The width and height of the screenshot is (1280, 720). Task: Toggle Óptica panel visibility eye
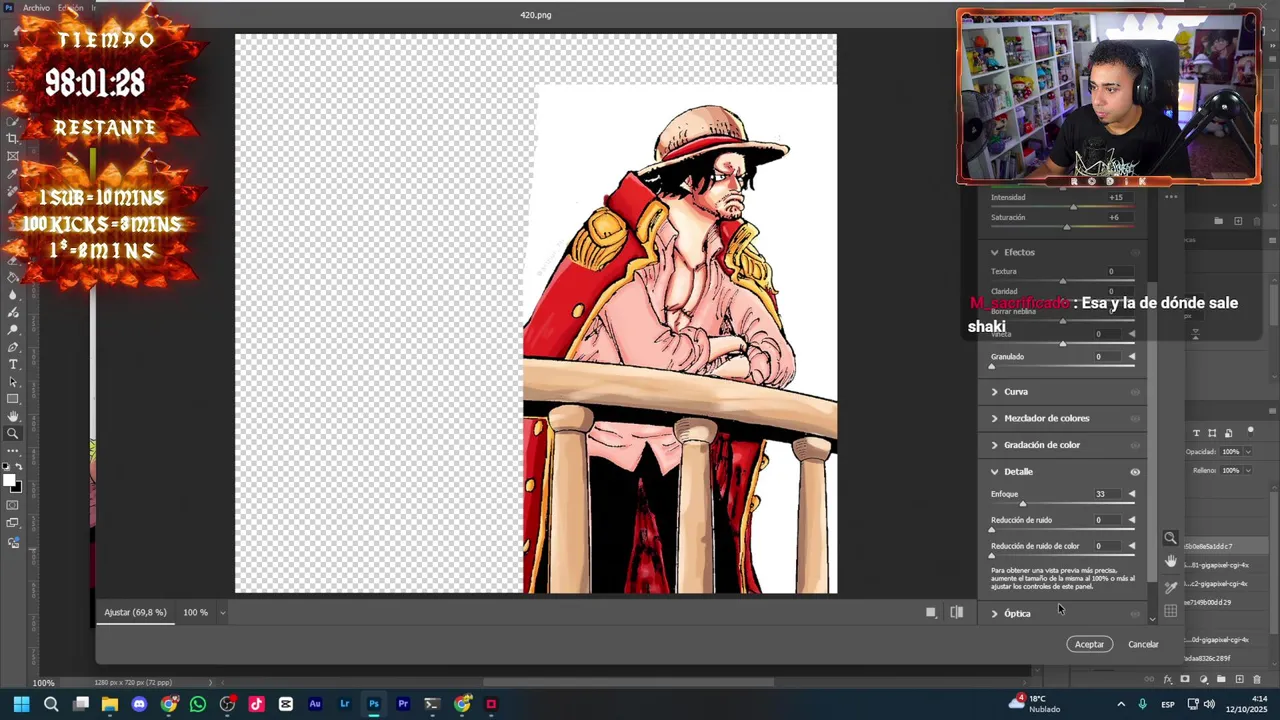(1135, 614)
